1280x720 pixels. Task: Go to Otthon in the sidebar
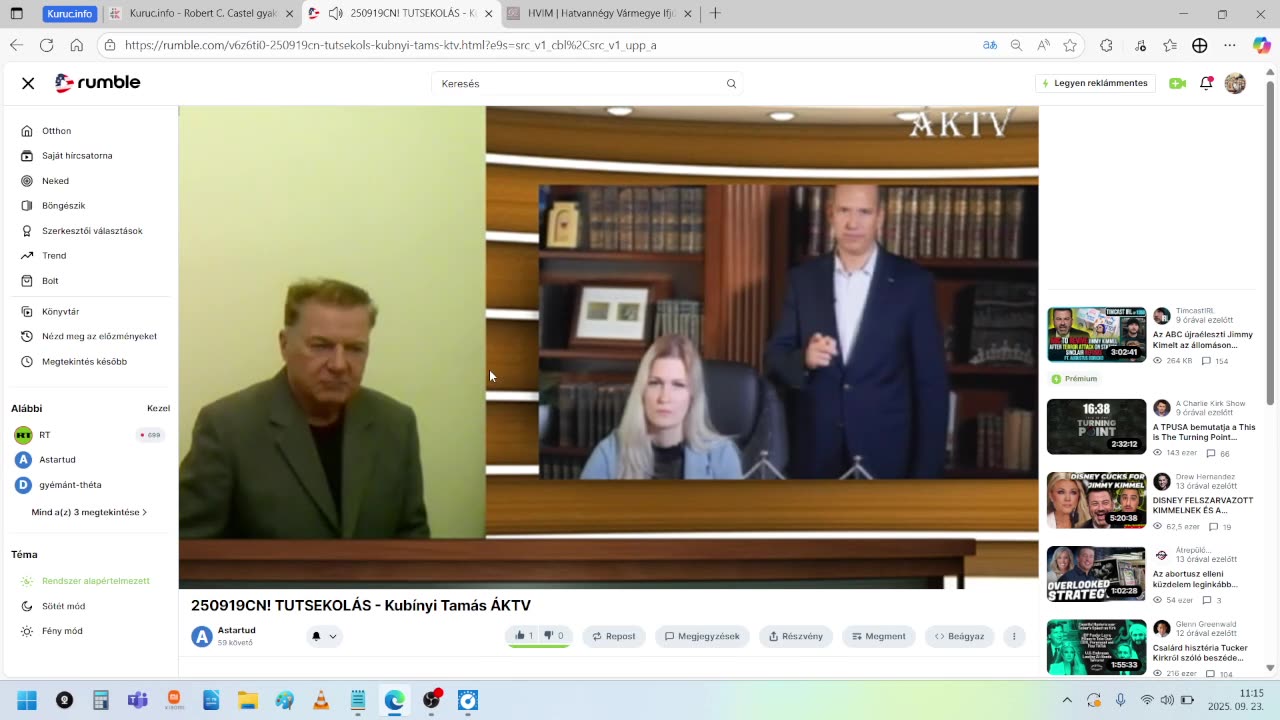(56, 131)
